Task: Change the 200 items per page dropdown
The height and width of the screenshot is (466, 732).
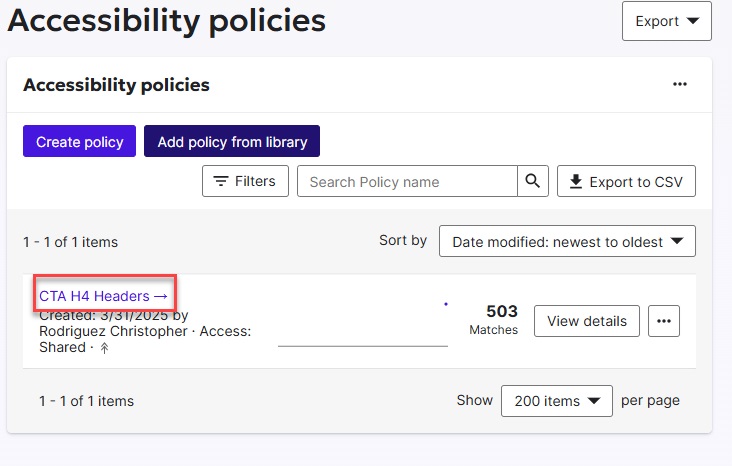Action: (556, 401)
